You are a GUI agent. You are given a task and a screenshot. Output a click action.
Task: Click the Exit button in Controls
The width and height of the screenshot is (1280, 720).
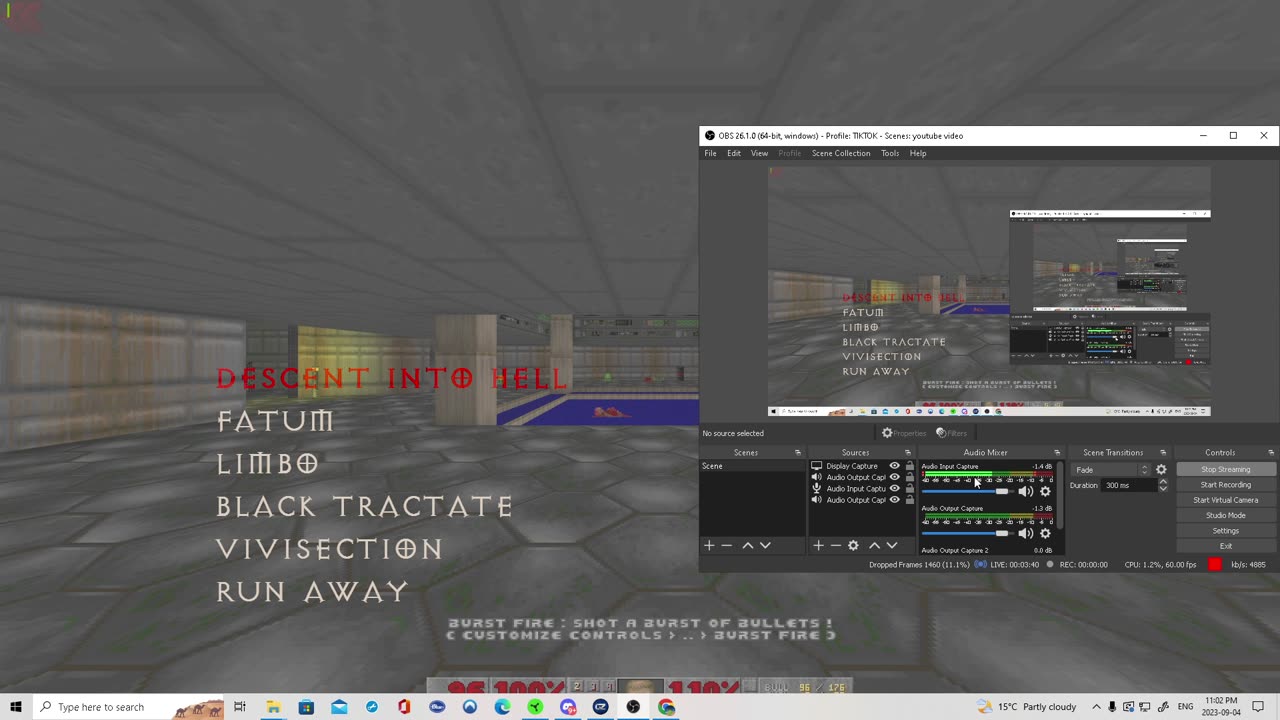tap(1225, 546)
